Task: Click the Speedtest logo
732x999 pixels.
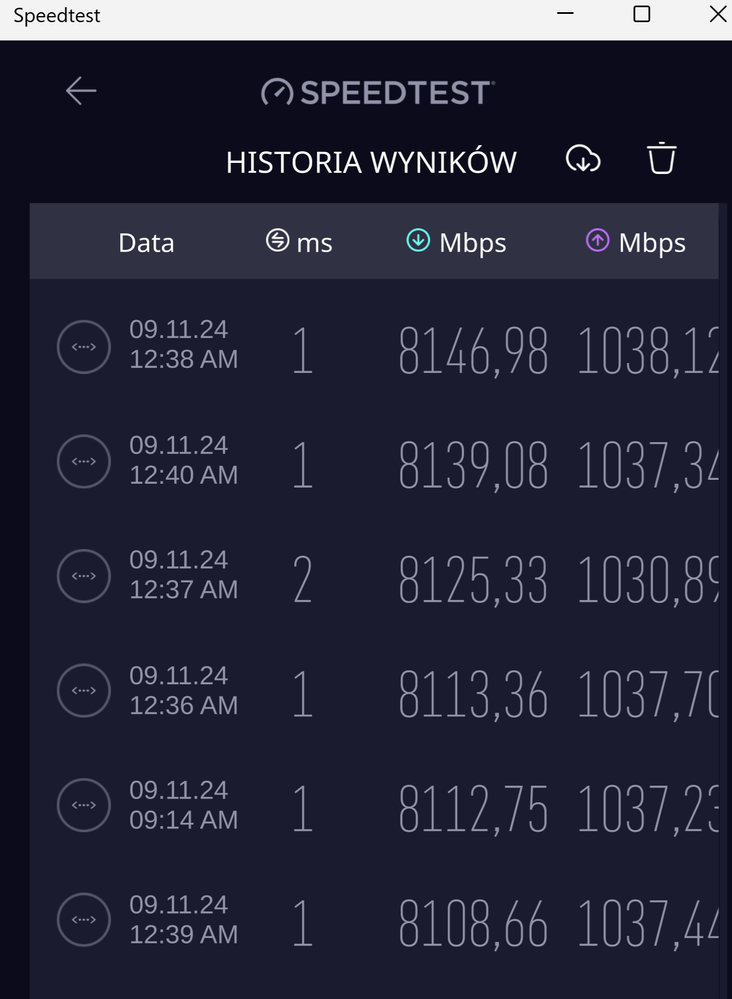Action: (377, 92)
